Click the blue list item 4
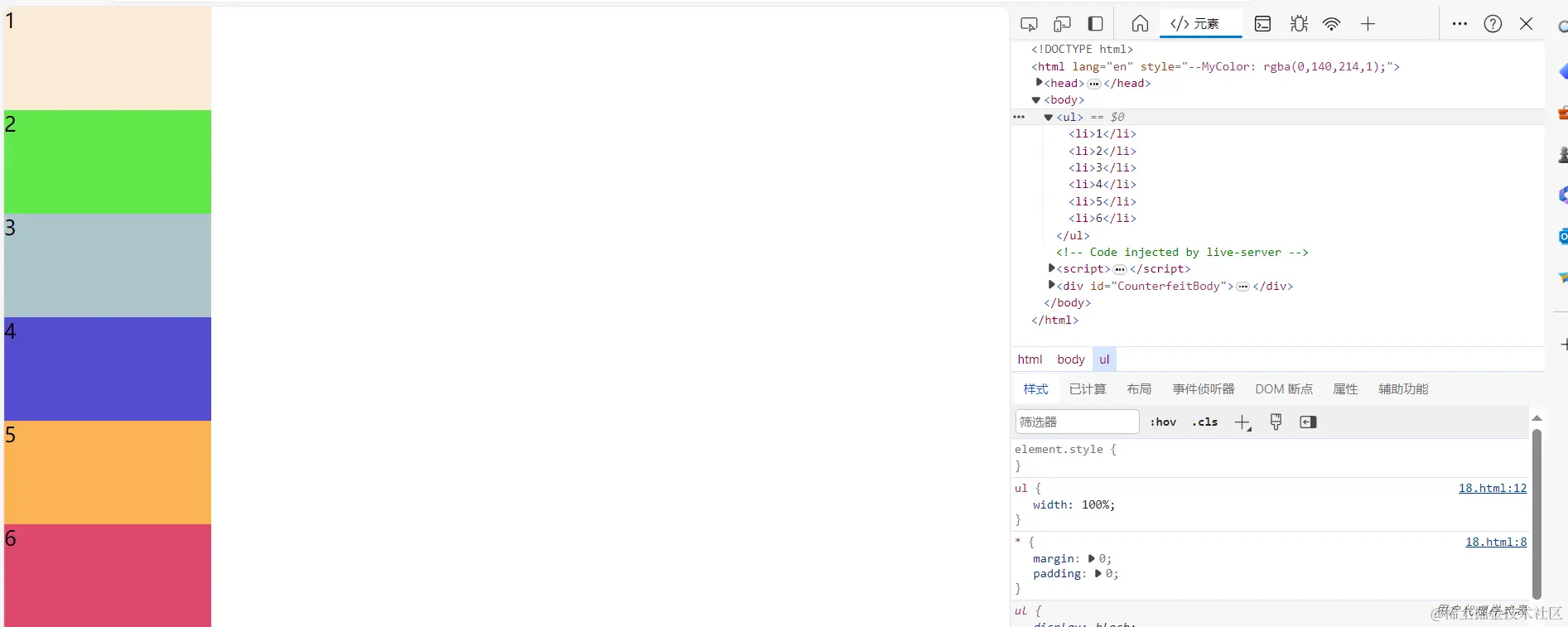 108,369
